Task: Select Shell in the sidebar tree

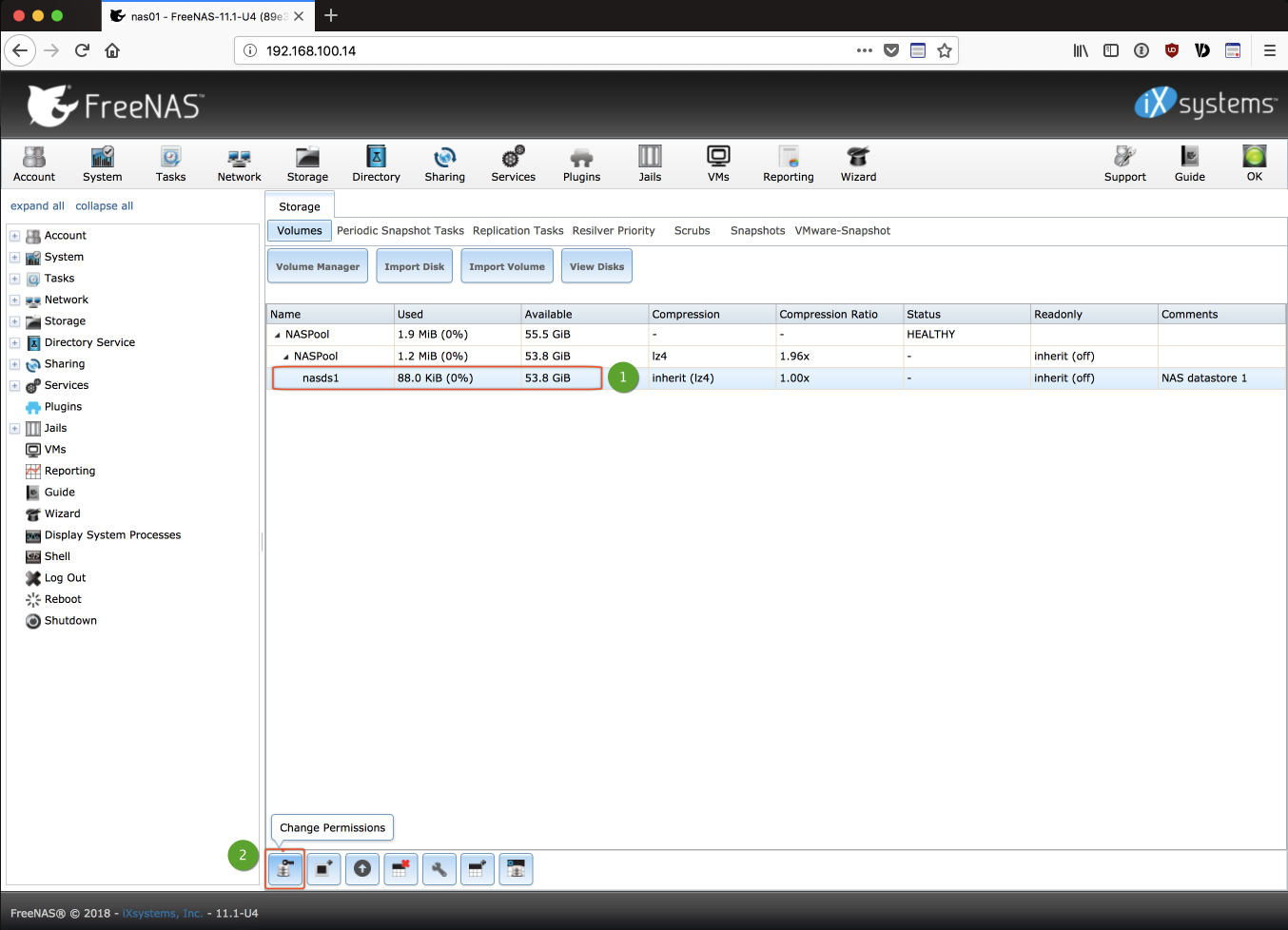Action: click(x=57, y=556)
